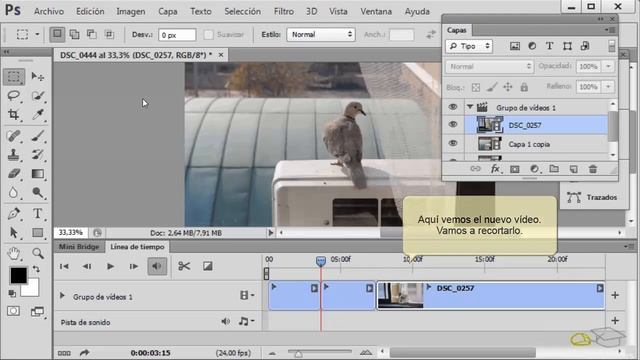The width and height of the screenshot is (640, 360).
Task: Select the Brush tool
Action: [38, 136]
